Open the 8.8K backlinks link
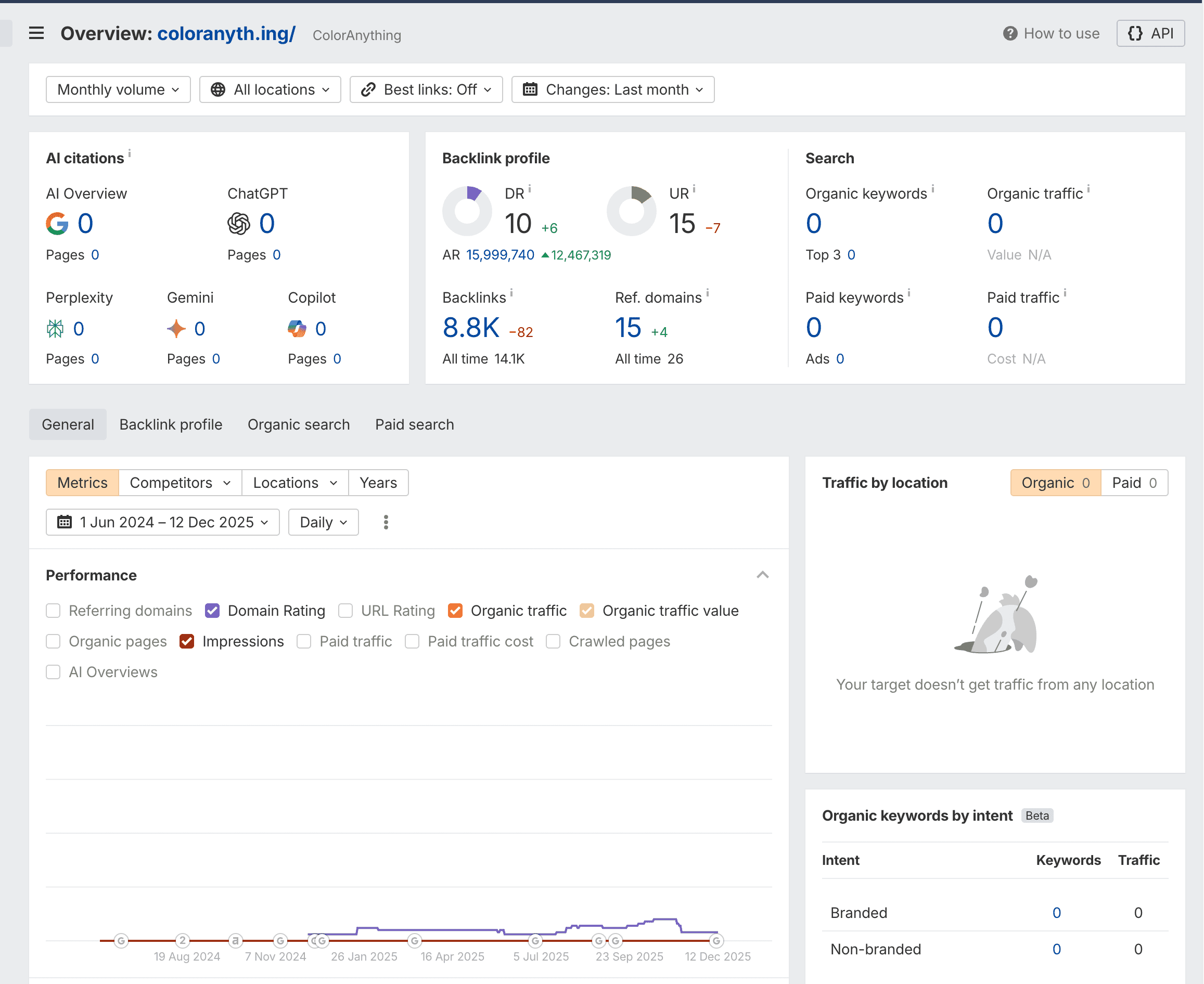Screen dimensions: 1204x984 click(x=471, y=328)
